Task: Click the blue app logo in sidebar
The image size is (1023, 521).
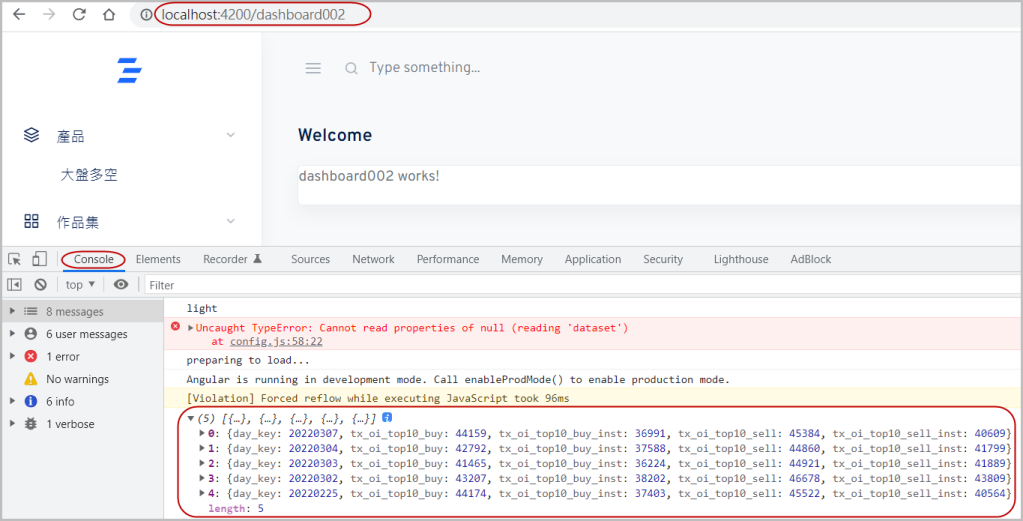Action: point(129,70)
